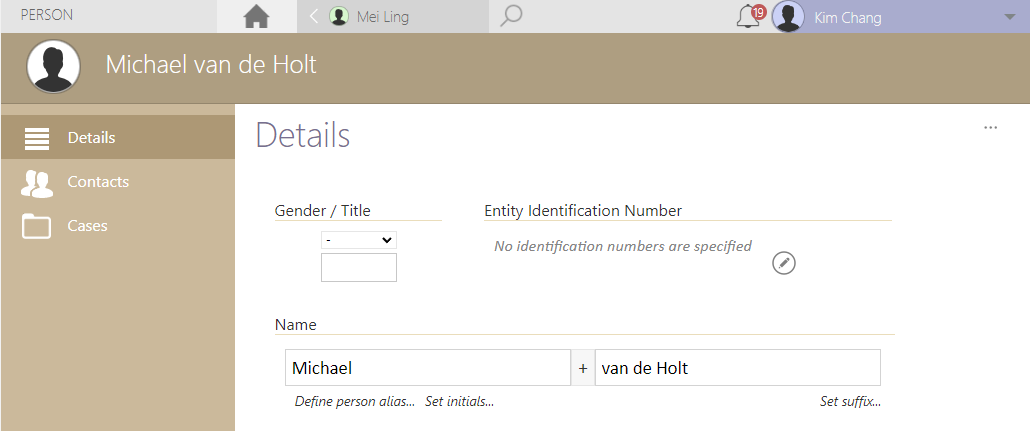This screenshot has height=431, width=1030.
Task: Click Kim Chang's user avatar
Action: (x=788, y=17)
